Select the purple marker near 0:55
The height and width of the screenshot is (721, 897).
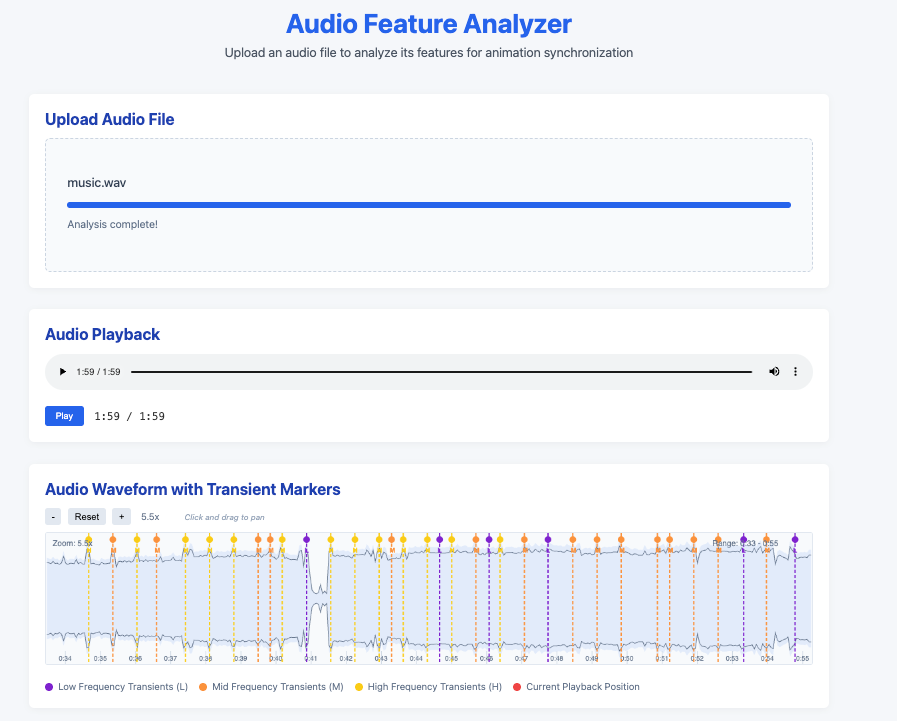coord(795,540)
